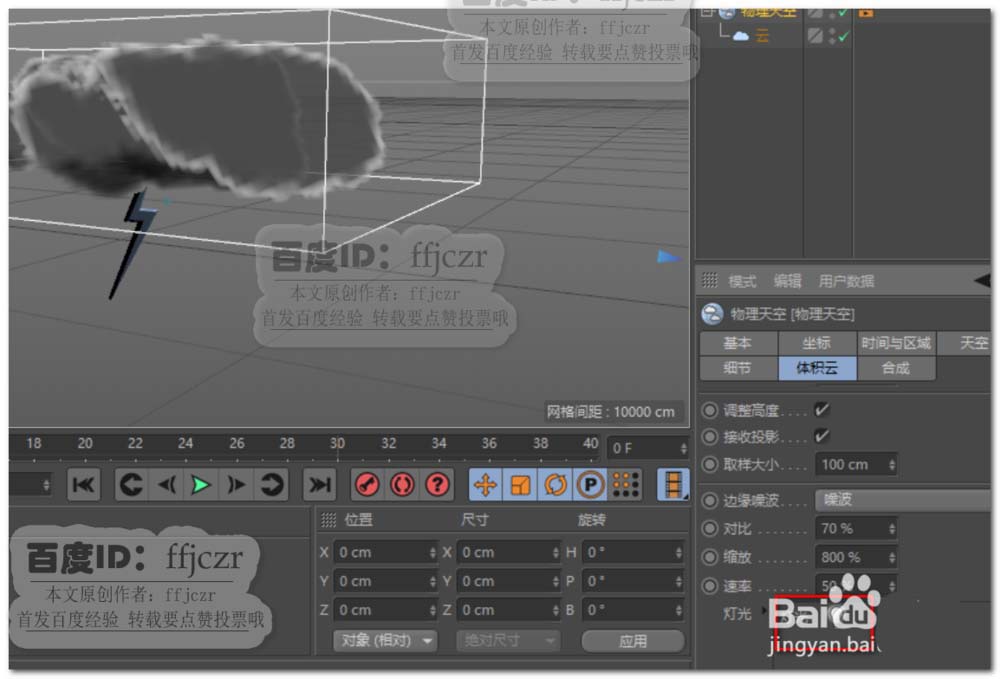
Task: Go to the next keyframe
Action: pyautogui.click(x=271, y=485)
